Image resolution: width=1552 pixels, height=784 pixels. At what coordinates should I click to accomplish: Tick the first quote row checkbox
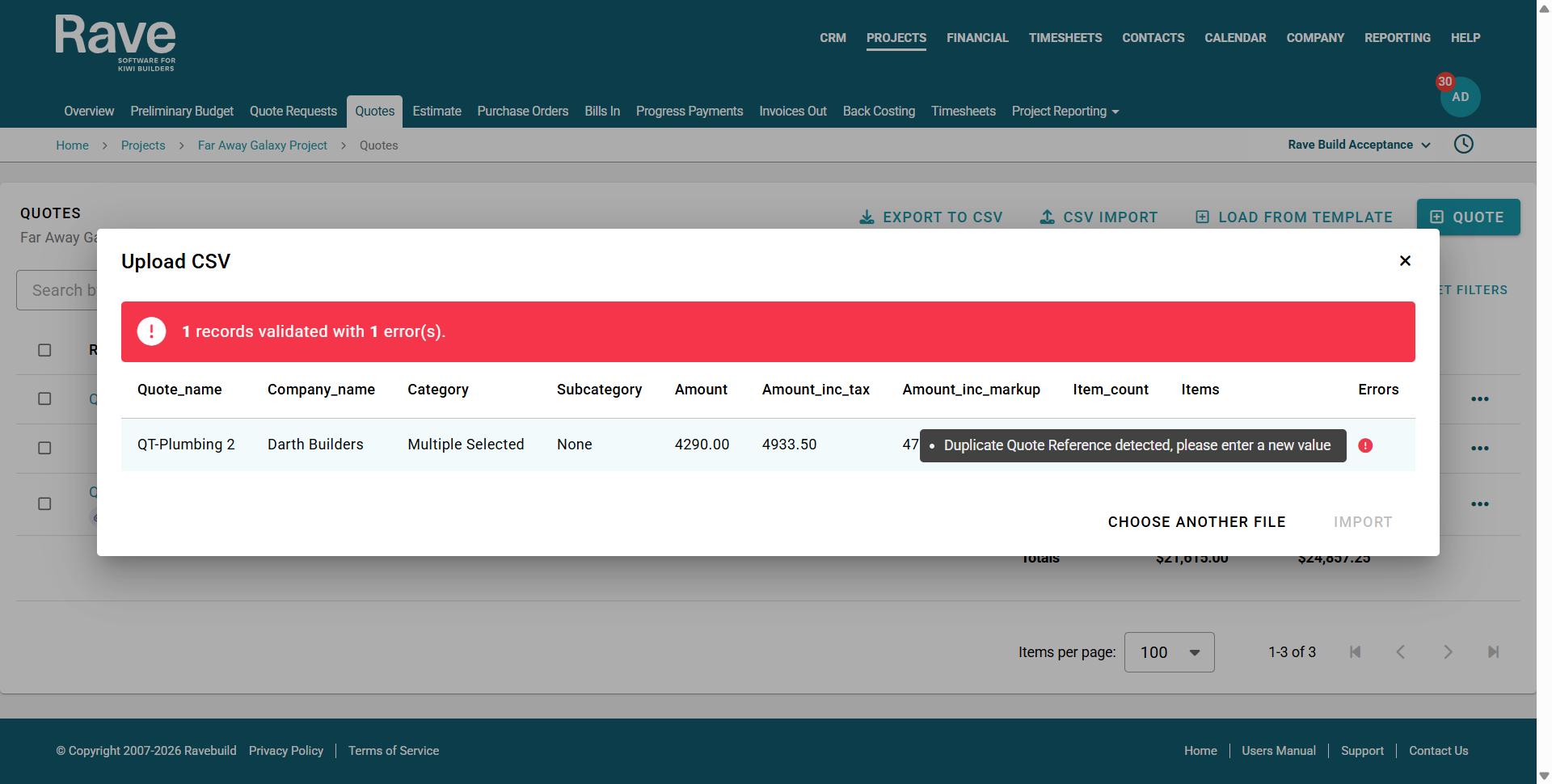pyautogui.click(x=44, y=398)
